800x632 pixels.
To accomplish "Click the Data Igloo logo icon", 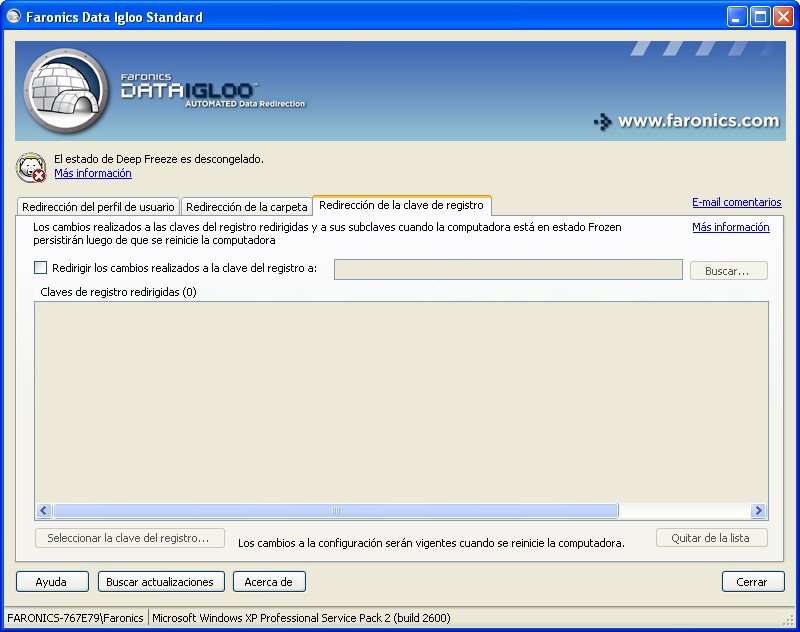I will point(65,91).
